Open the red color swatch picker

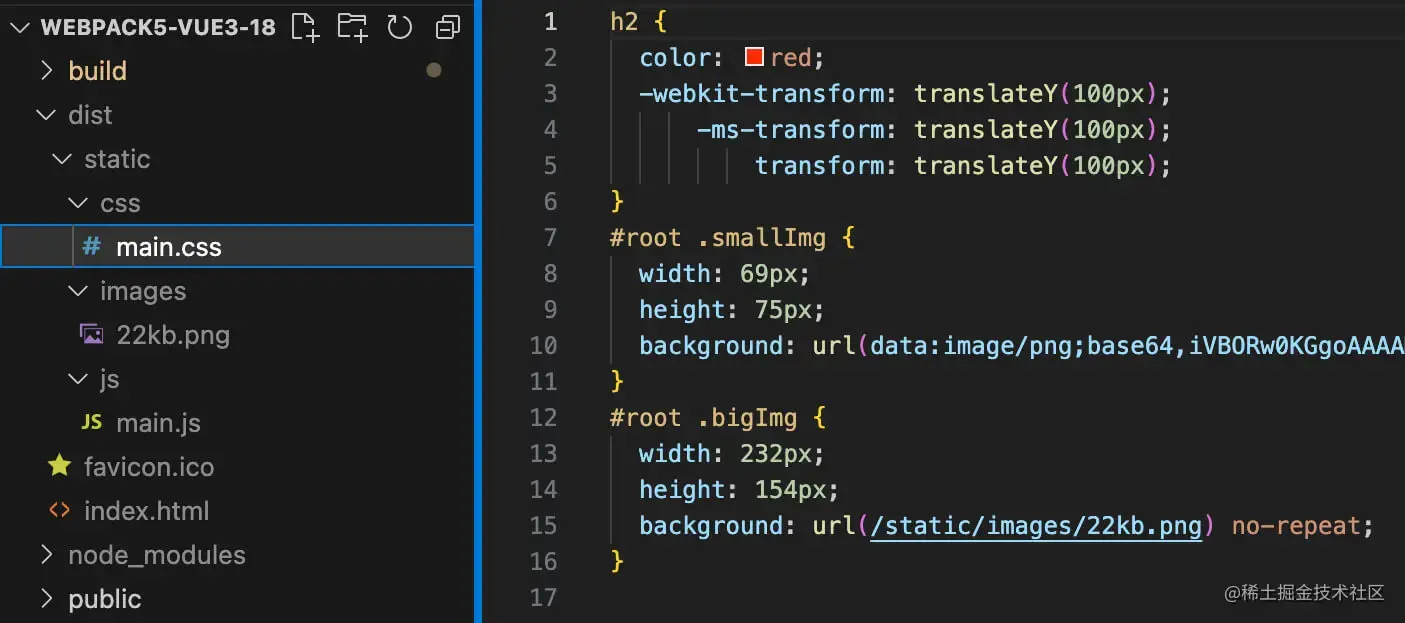[755, 57]
